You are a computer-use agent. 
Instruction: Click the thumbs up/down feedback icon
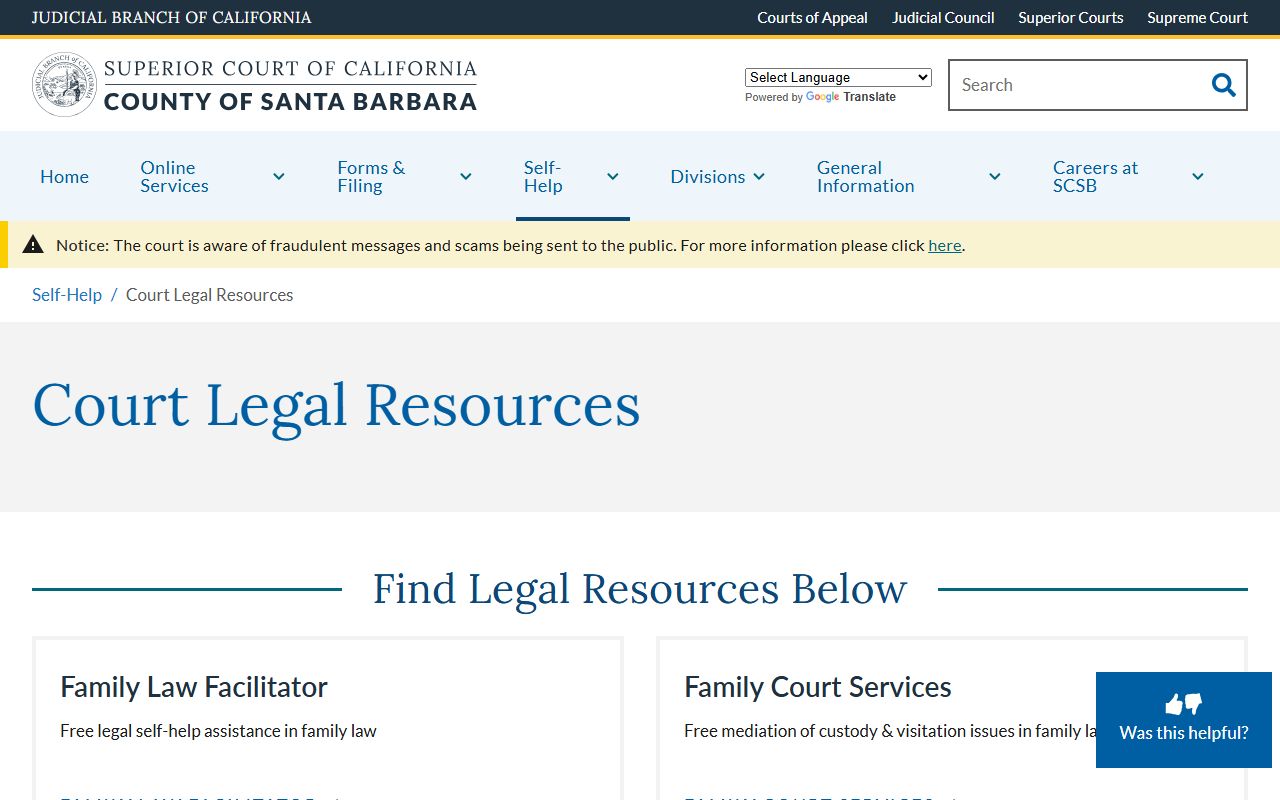pos(1184,704)
